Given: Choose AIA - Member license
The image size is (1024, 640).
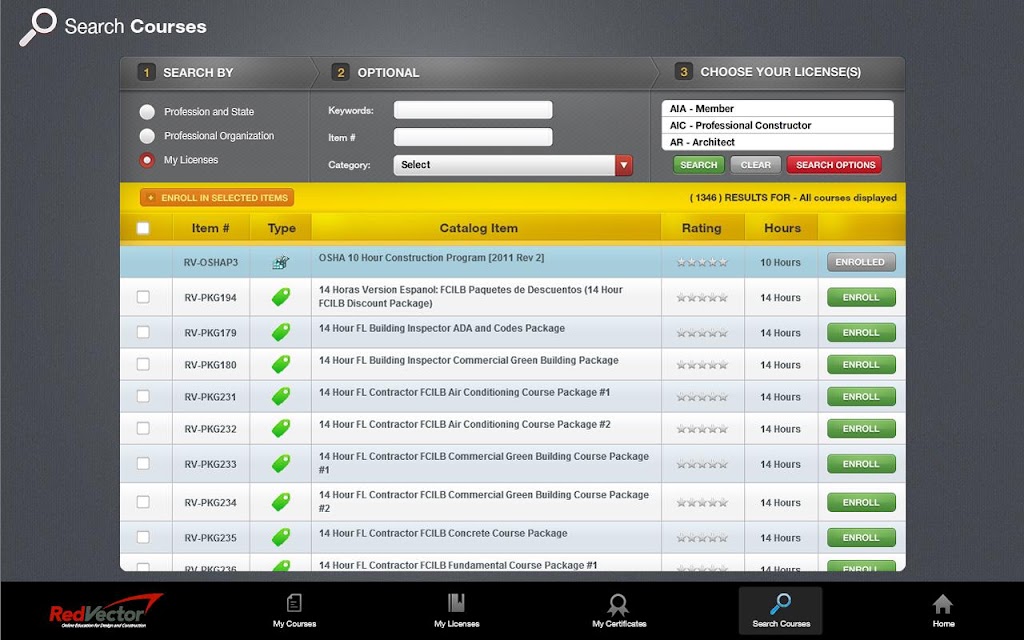Looking at the screenshot, I should [x=777, y=108].
